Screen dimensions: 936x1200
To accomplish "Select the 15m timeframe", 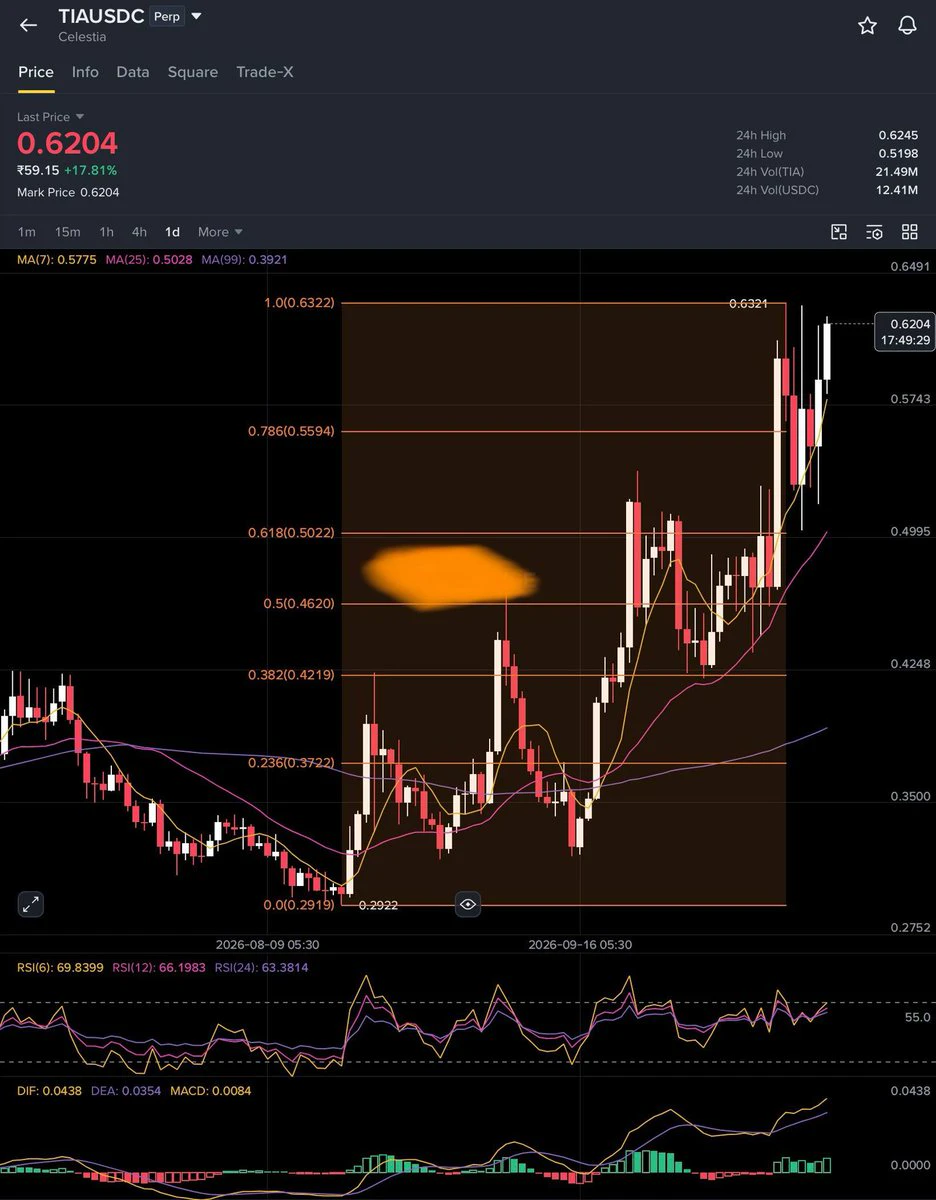I will click(x=68, y=232).
